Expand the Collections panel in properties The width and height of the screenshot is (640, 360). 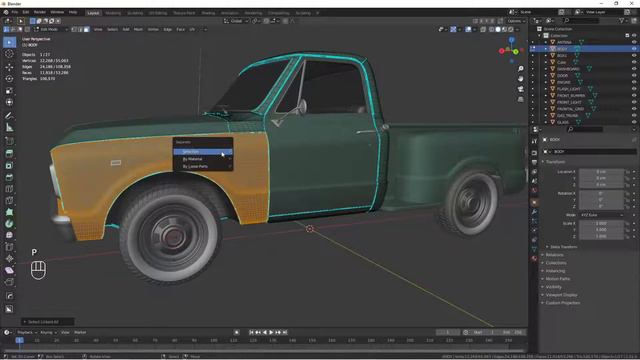point(556,263)
